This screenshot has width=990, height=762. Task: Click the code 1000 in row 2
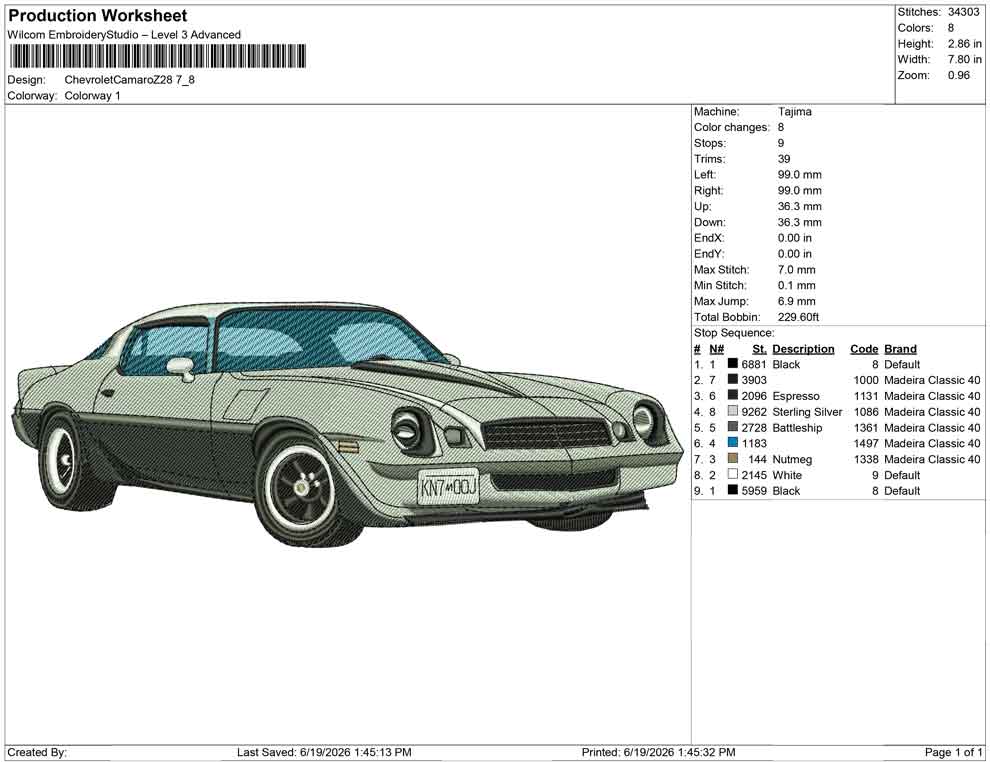[x=866, y=380]
